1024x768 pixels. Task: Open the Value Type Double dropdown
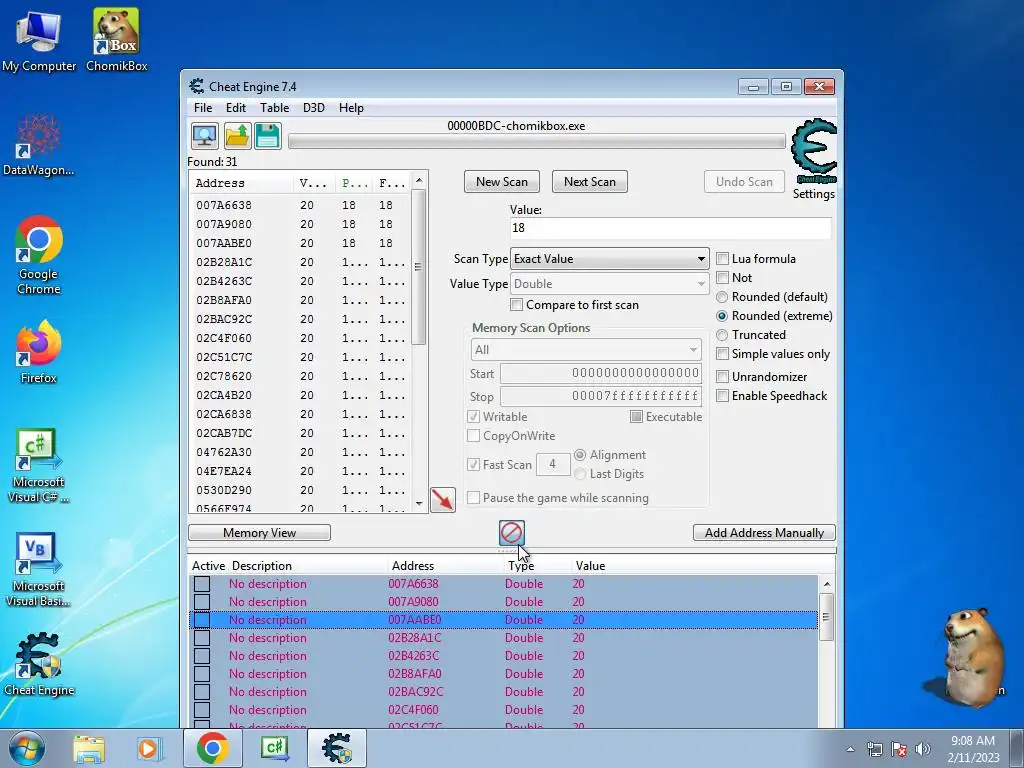pyautogui.click(x=609, y=284)
